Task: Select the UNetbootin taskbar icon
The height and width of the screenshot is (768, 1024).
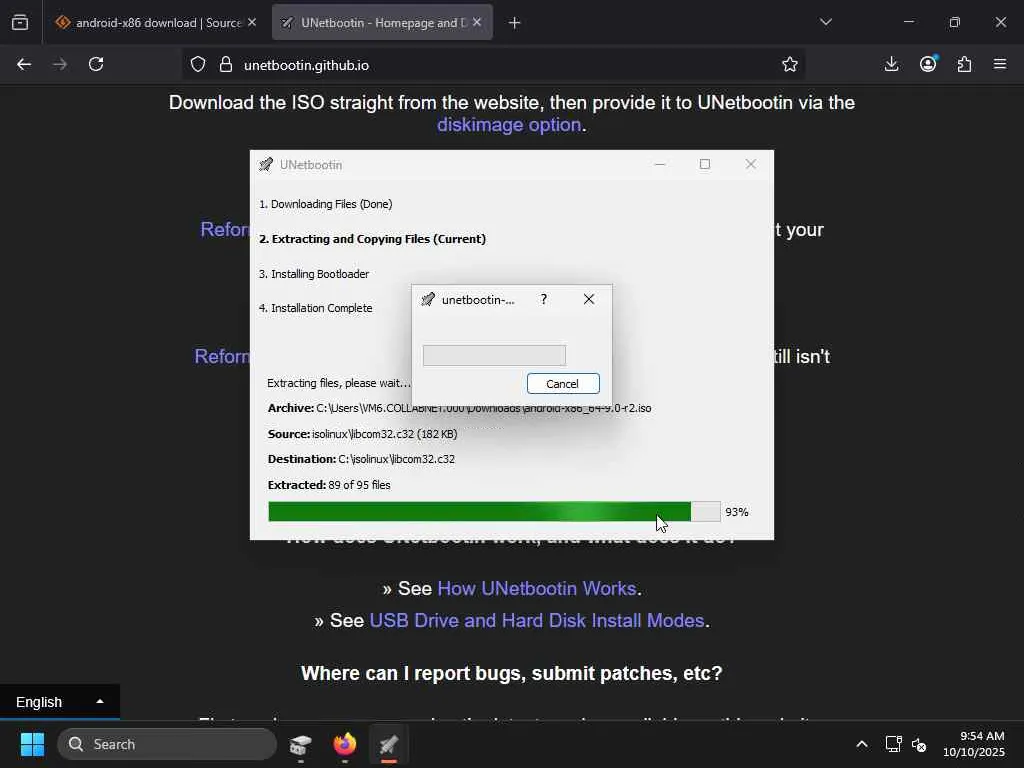Action: pyautogui.click(x=389, y=744)
